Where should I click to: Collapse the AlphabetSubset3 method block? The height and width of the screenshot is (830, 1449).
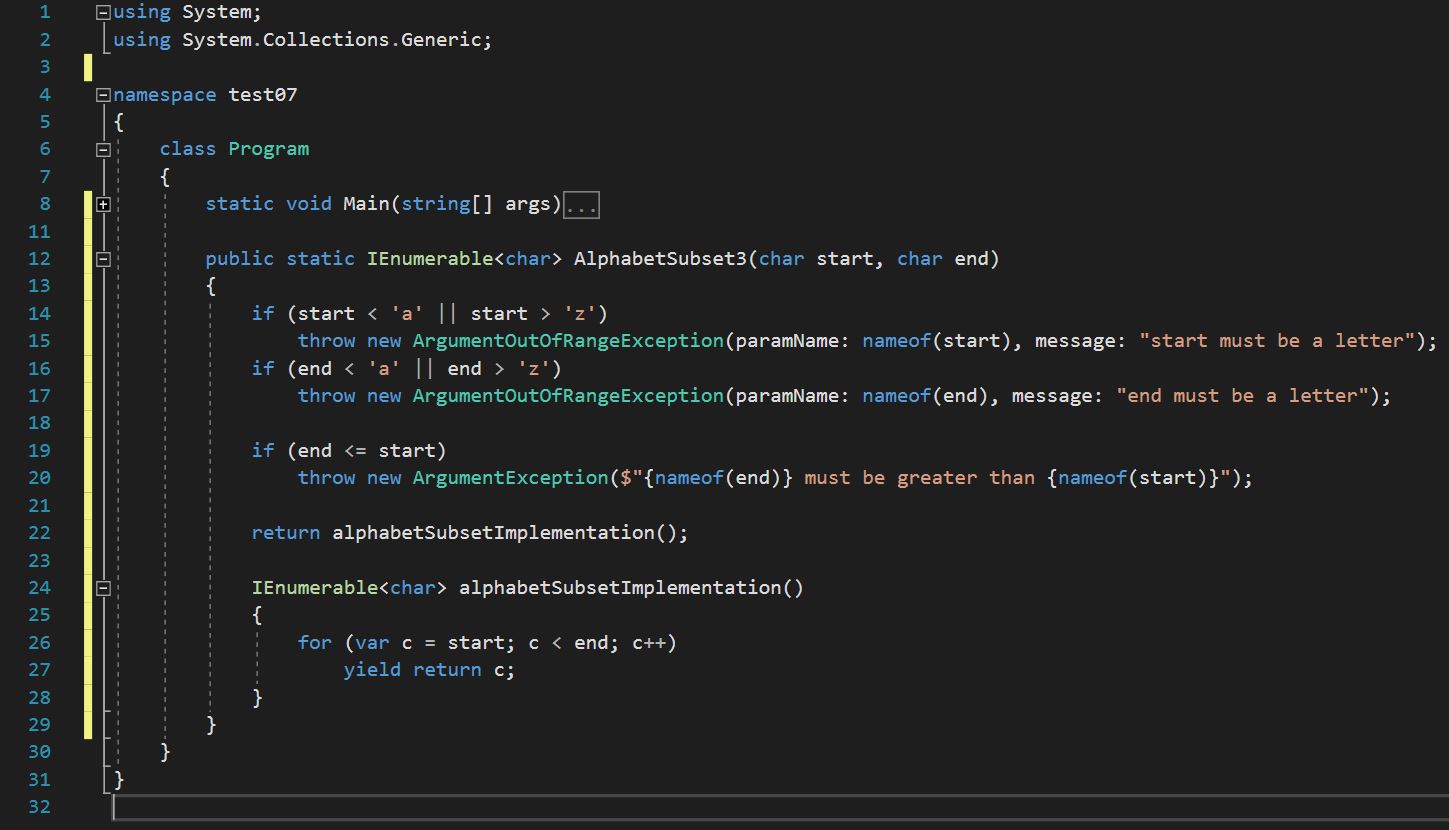point(103,259)
